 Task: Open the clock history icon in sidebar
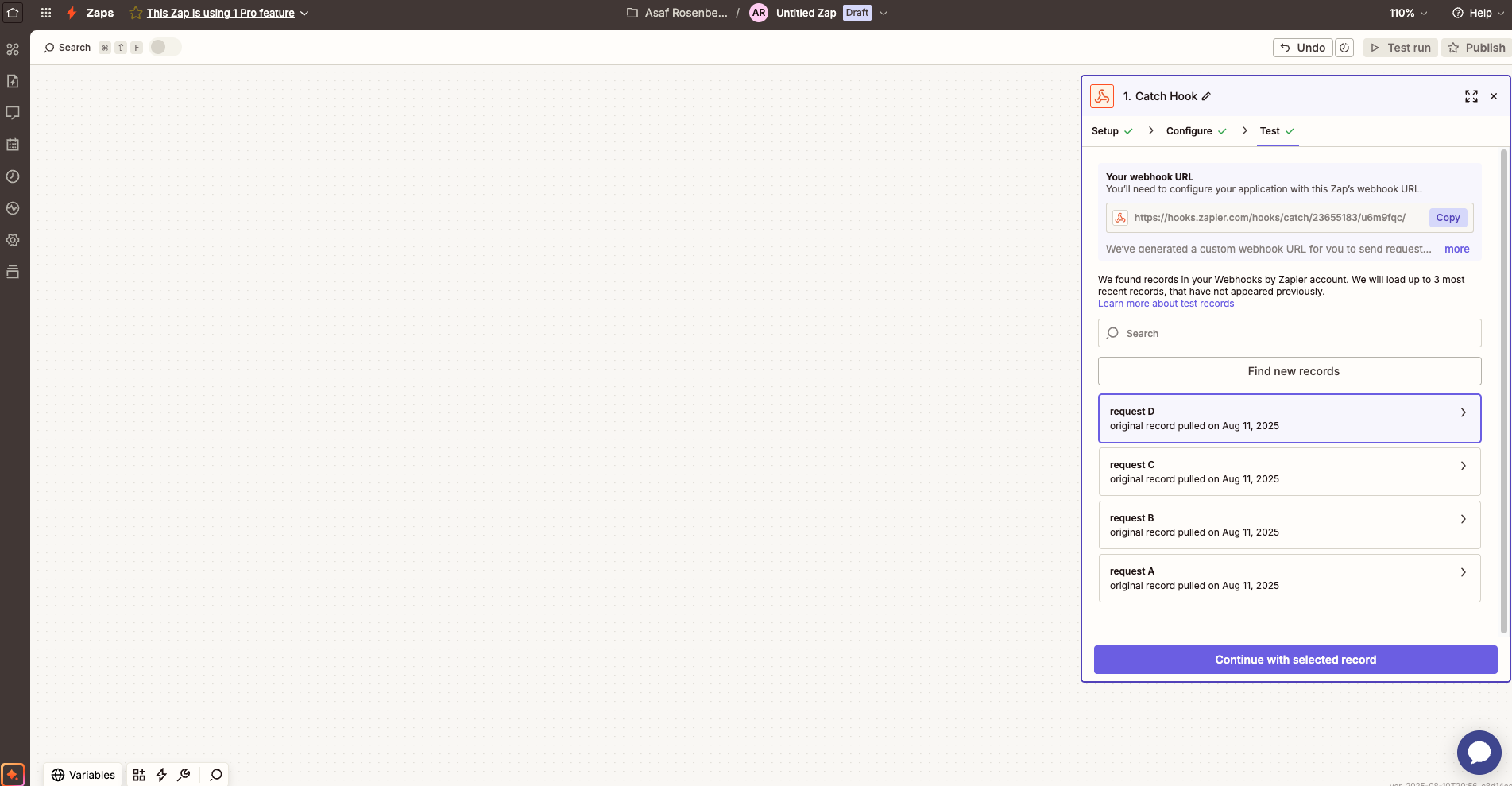pyautogui.click(x=13, y=176)
